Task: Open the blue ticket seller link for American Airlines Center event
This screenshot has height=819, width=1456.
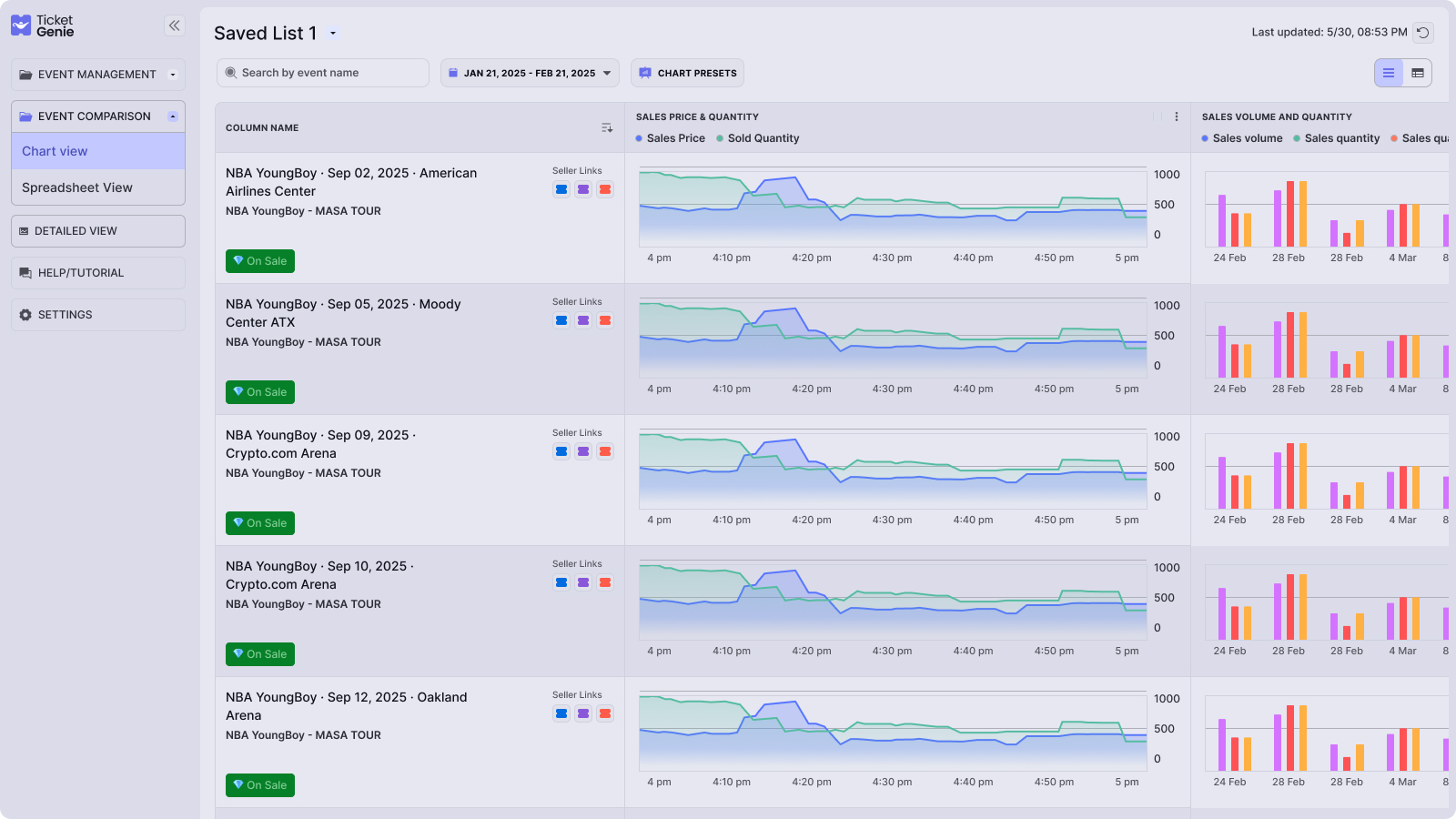Action: pyautogui.click(x=561, y=189)
